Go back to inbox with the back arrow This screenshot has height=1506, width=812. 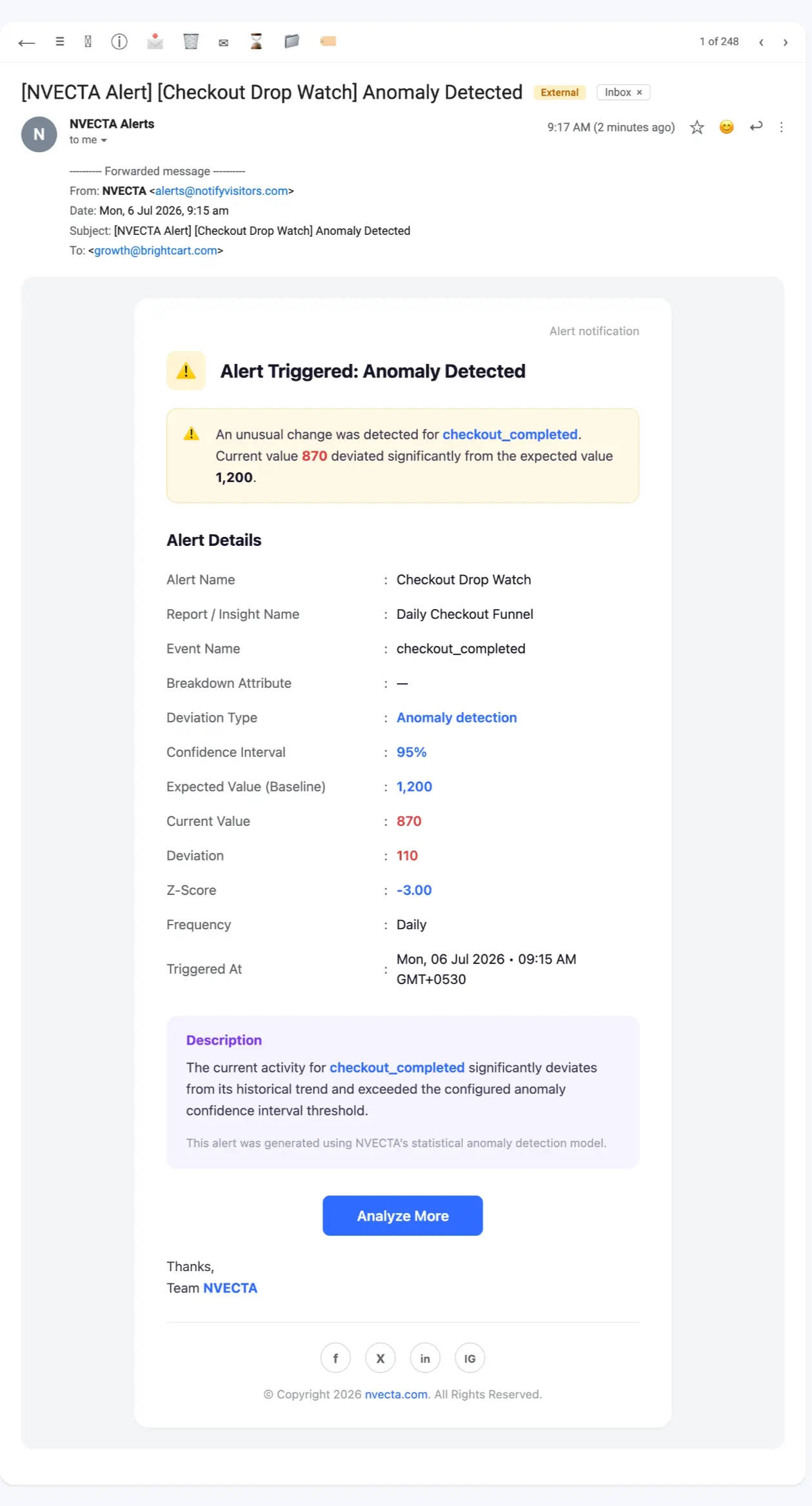[x=26, y=43]
